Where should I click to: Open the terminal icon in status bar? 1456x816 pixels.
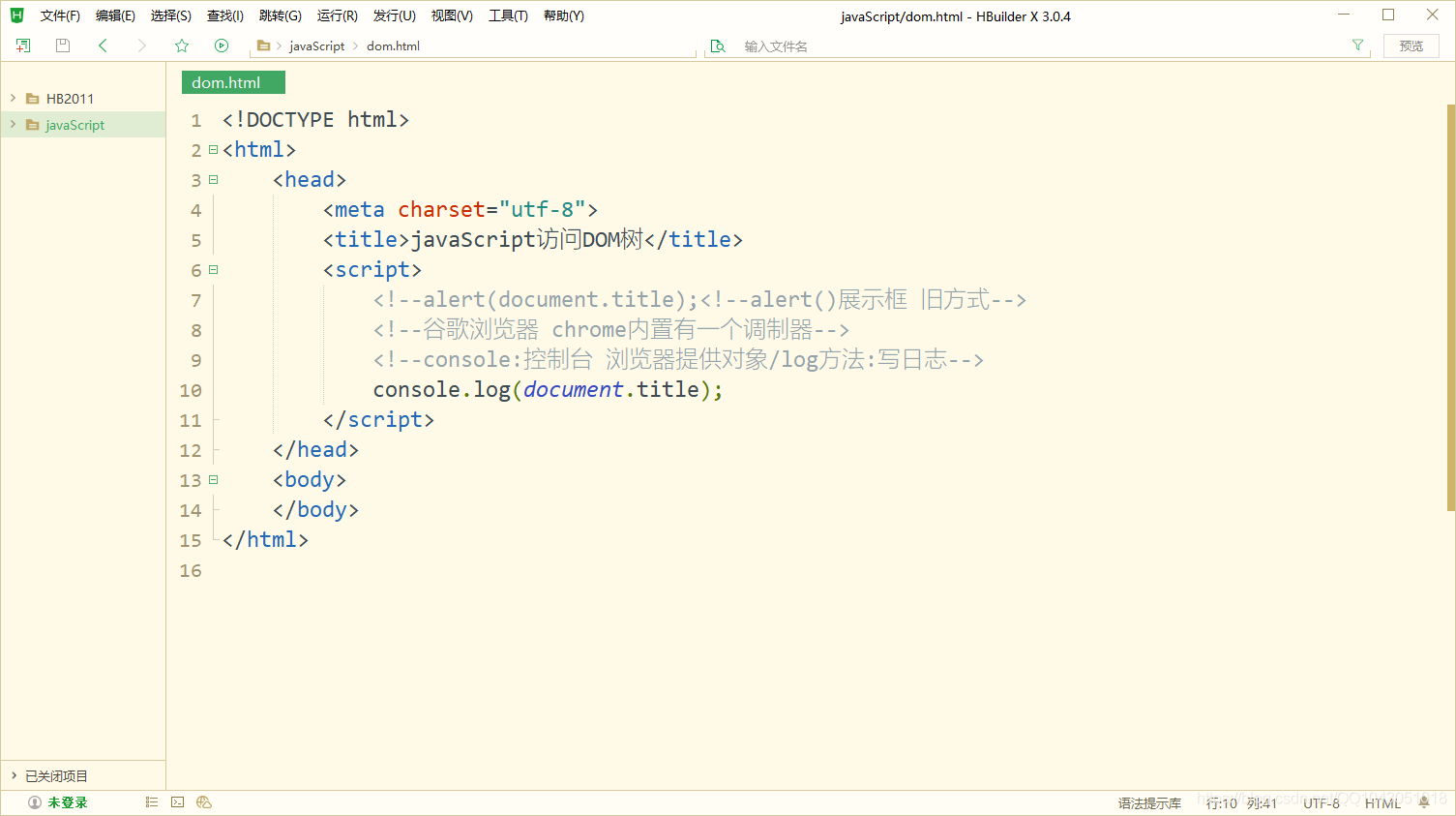pyautogui.click(x=178, y=802)
